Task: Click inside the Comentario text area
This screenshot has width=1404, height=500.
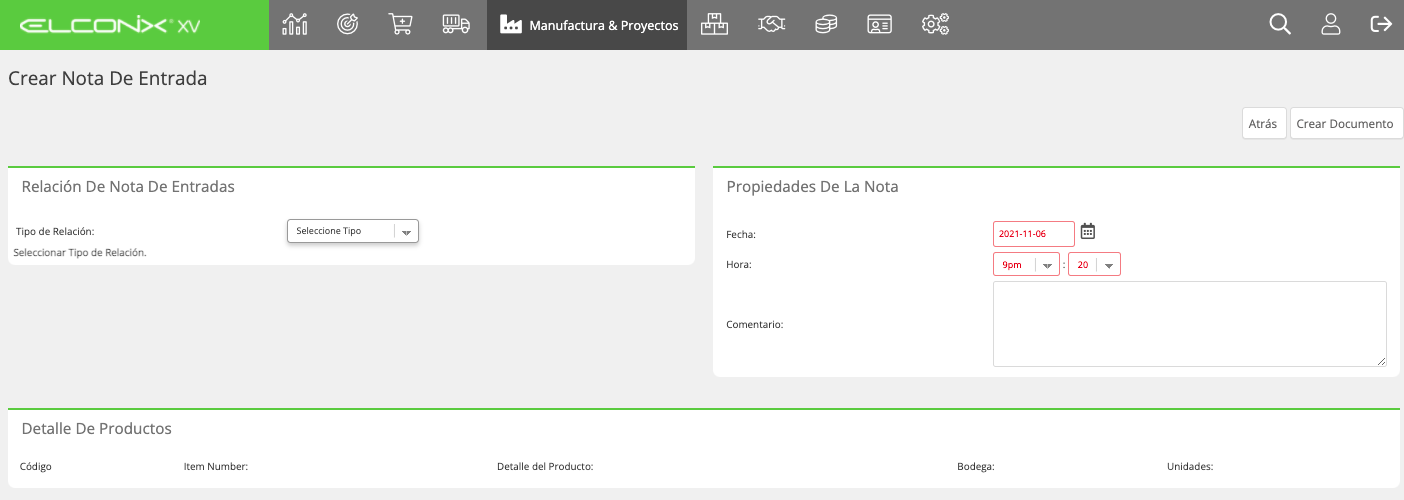Action: tap(1190, 324)
